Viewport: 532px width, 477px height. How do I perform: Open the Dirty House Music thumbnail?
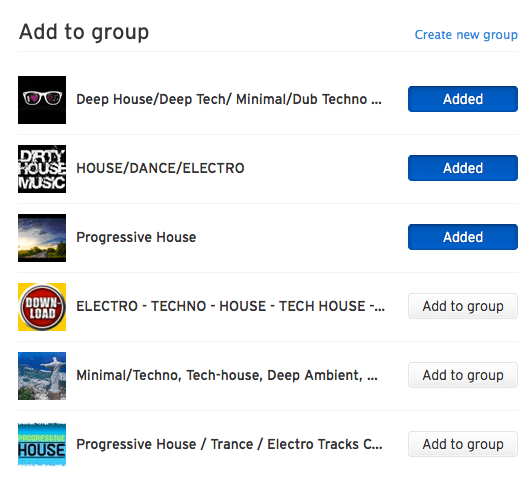pos(42,169)
